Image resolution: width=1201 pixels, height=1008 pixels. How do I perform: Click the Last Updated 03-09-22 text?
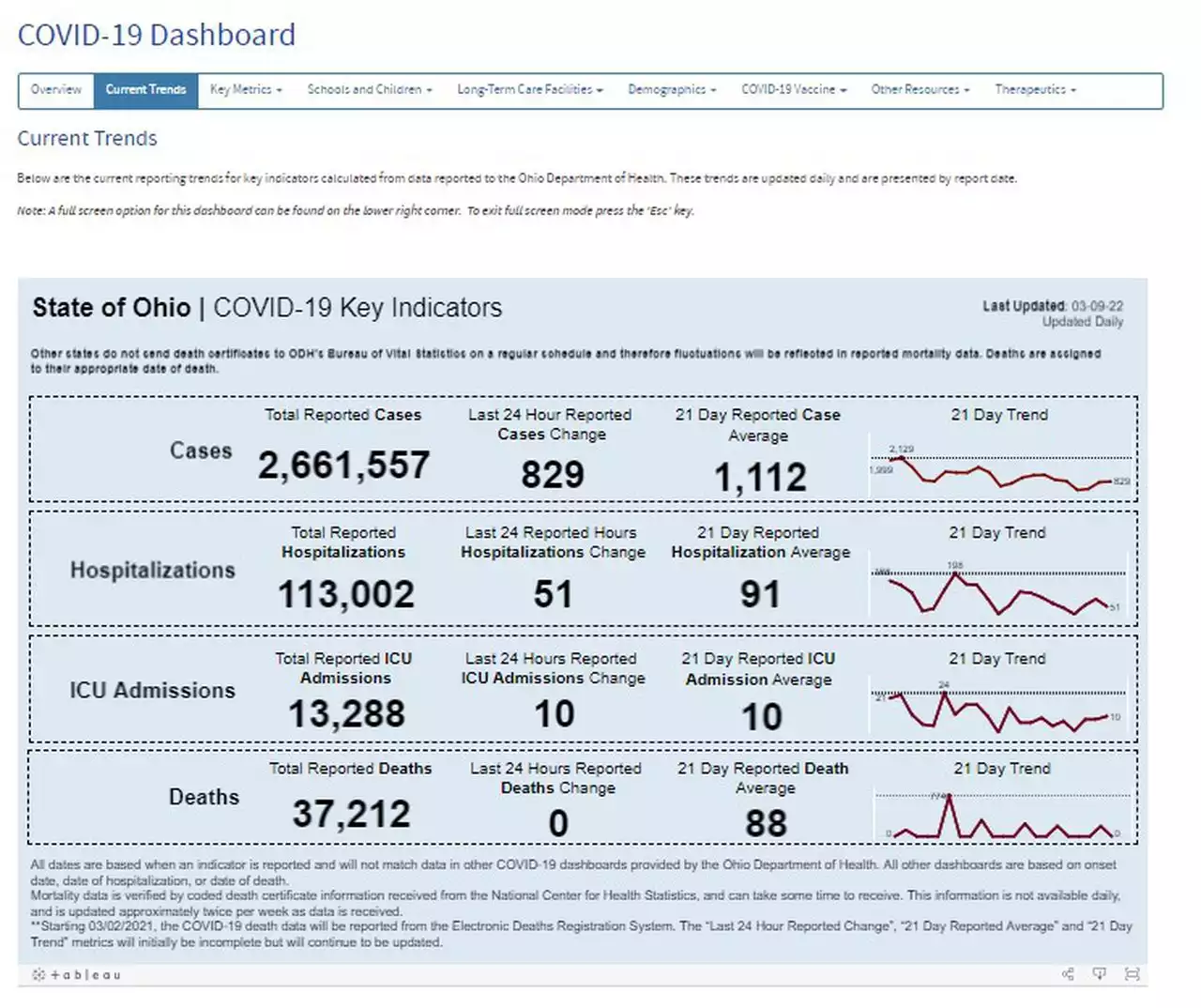click(x=1053, y=306)
